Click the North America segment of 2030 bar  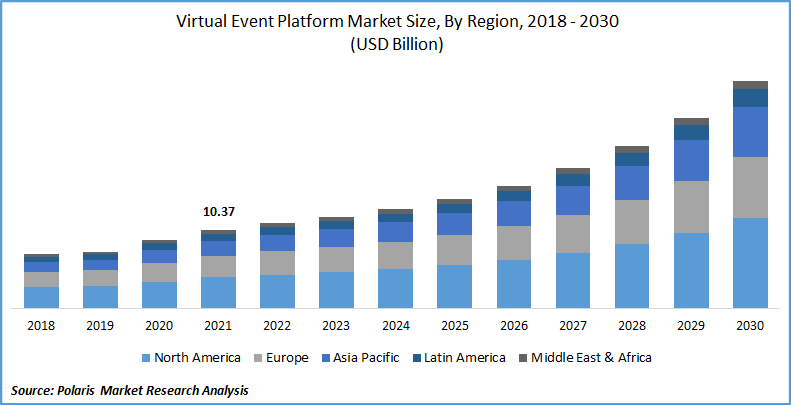coord(750,263)
